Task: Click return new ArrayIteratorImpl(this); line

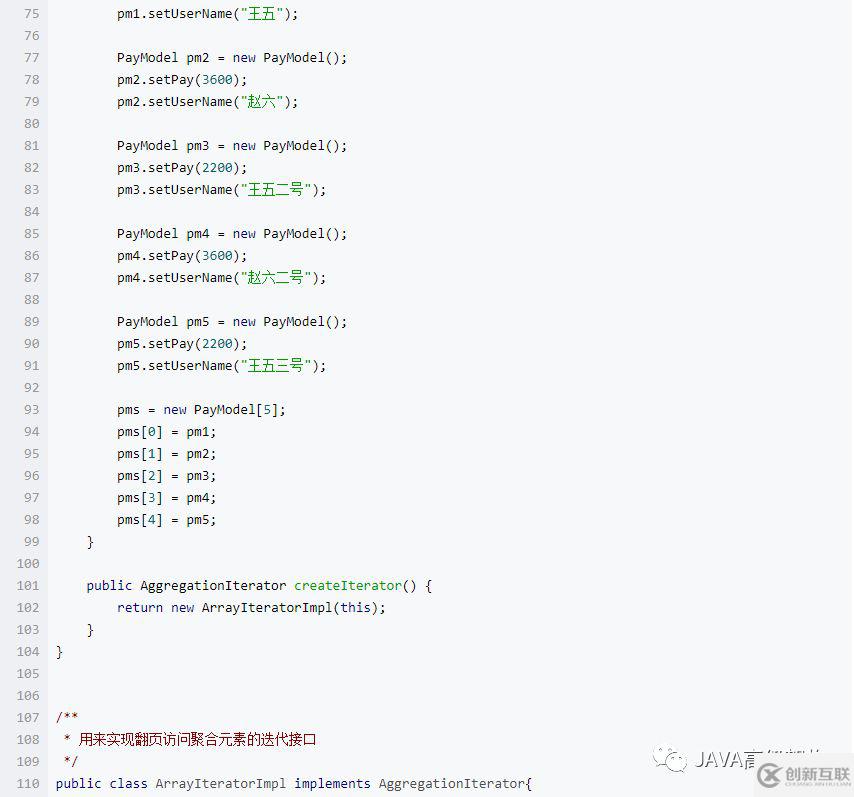Action: coord(251,608)
